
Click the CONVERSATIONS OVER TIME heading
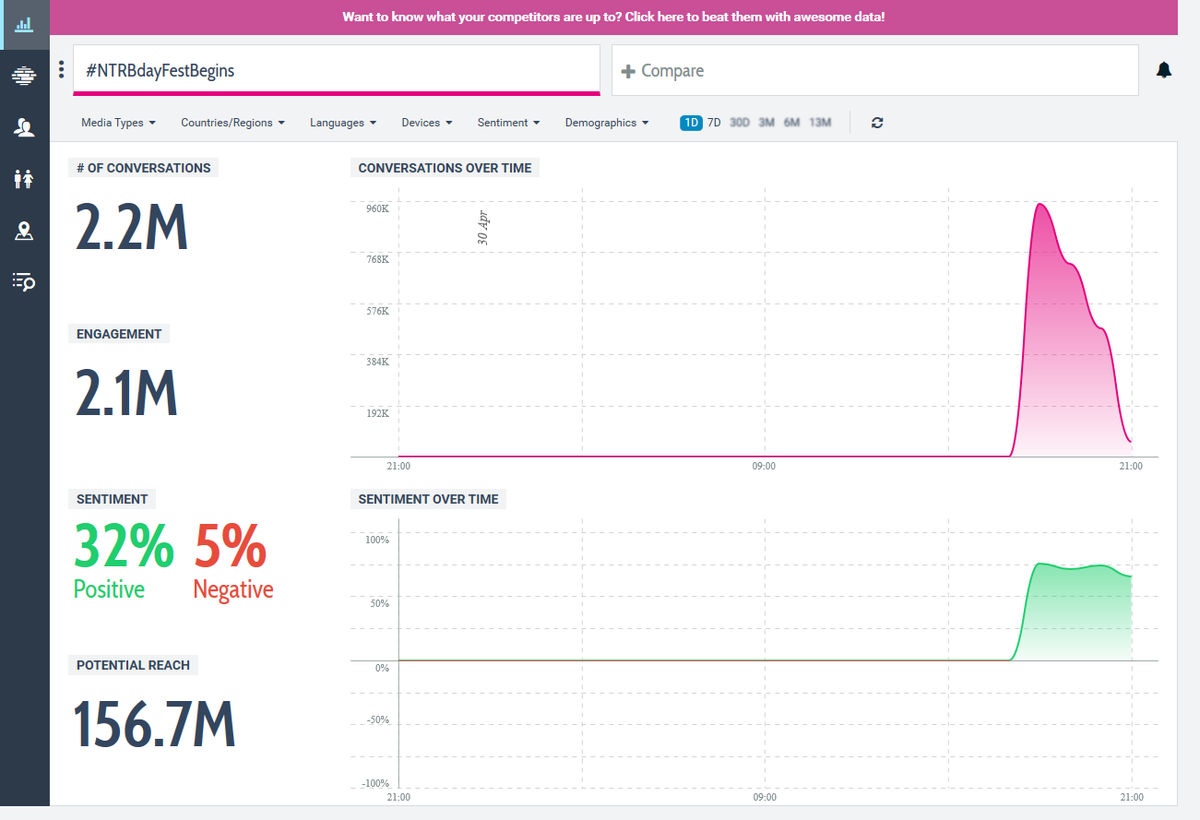445,168
